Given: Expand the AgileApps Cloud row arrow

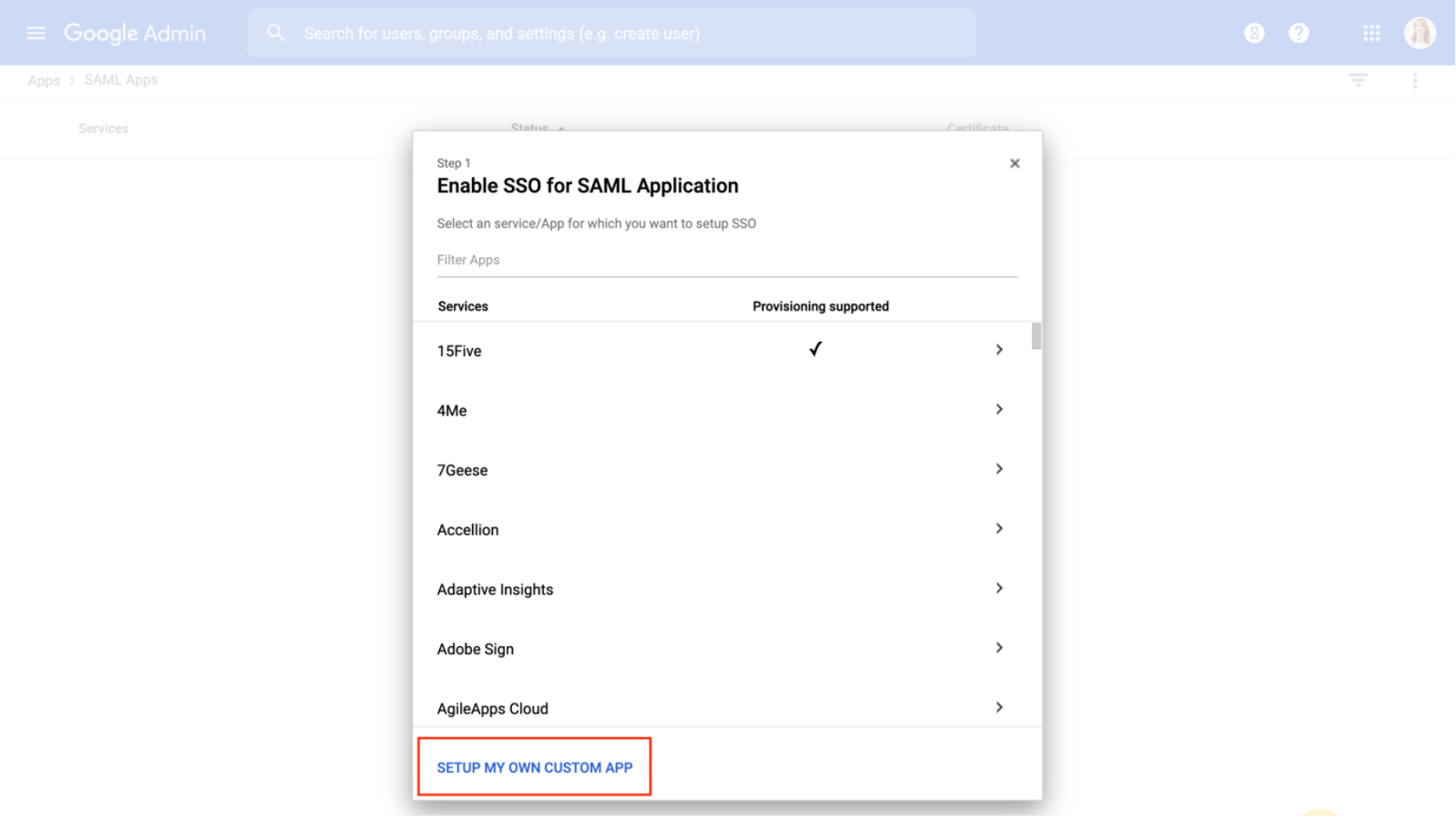Looking at the screenshot, I should (1000, 708).
